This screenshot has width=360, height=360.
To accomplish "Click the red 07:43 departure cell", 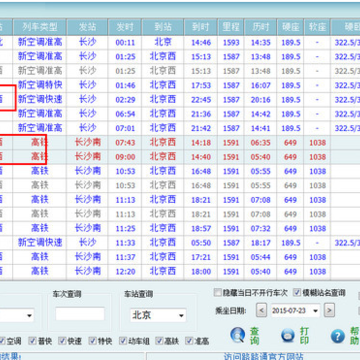I will coord(125,143).
